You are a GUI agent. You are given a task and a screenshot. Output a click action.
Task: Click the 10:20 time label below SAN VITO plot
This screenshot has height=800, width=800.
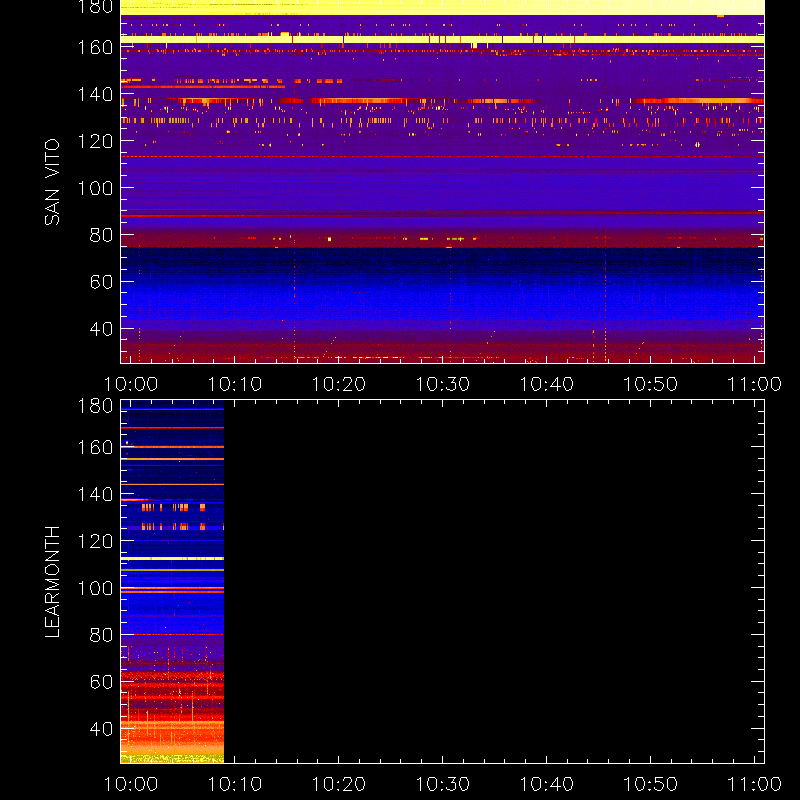tap(339, 384)
